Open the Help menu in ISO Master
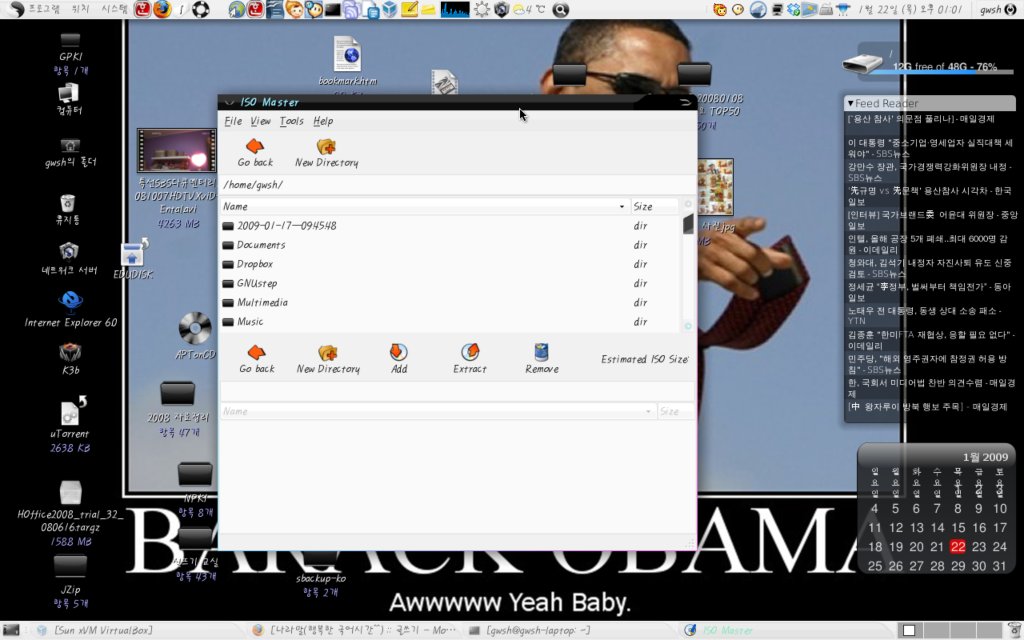The image size is (1024, 640). 323,121
